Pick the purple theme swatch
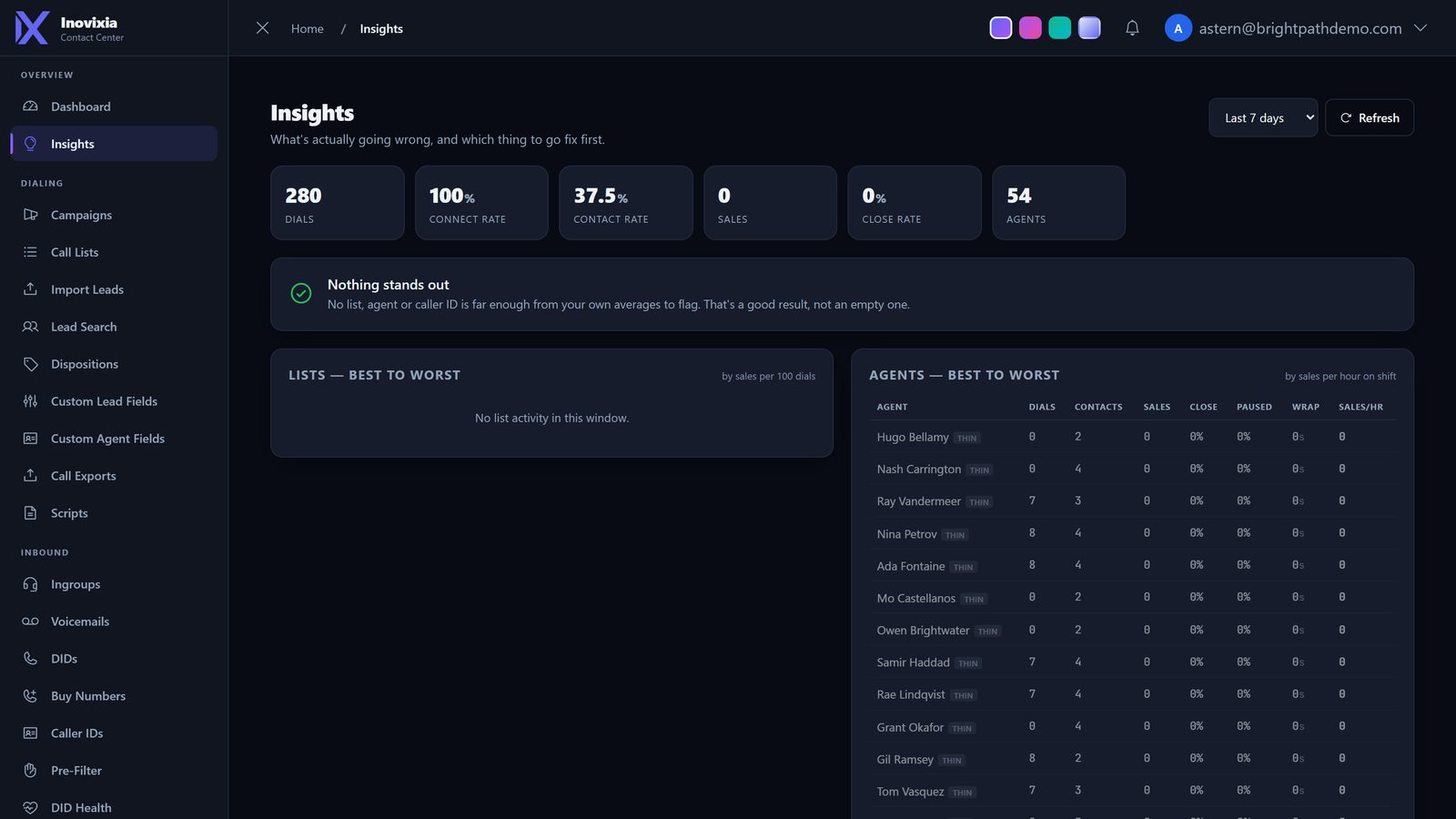Image resolution: width=1456 pixels, height=819 pixels. [x=1001, y=28]
